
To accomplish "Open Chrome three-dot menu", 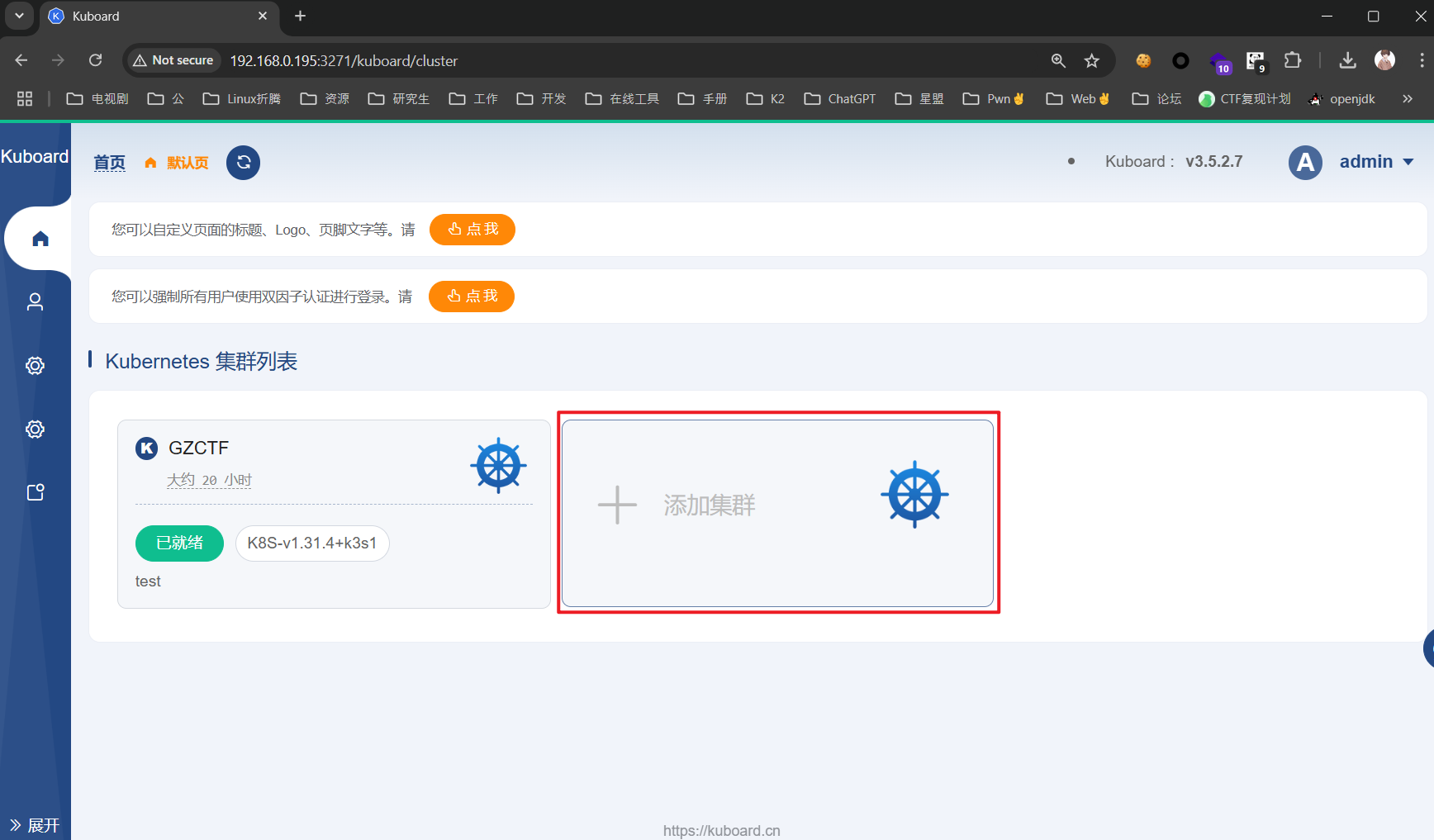I will pos(1421,60).
